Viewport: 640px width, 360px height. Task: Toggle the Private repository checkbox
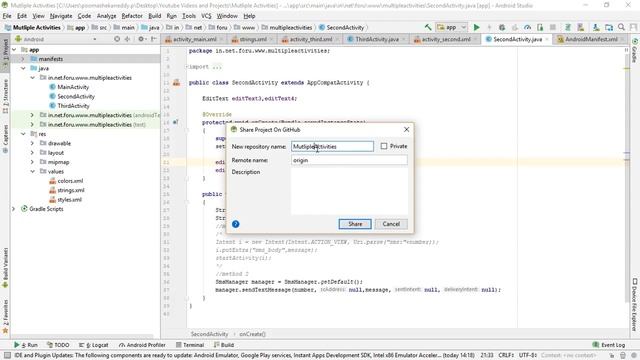(x=384, y=146)
